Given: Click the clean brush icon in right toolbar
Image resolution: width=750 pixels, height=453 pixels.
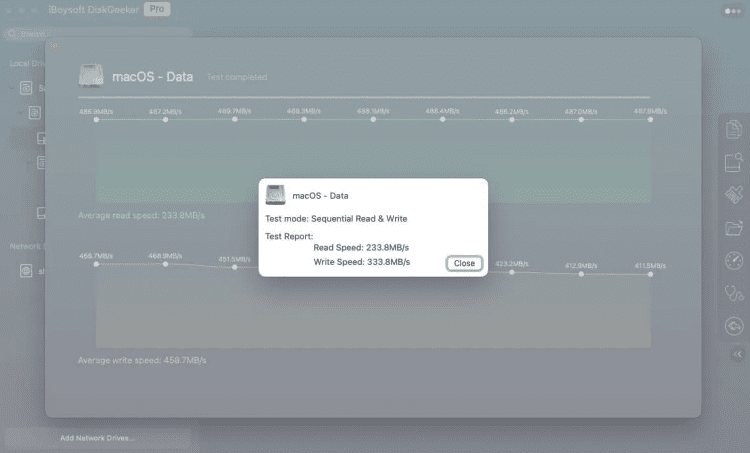Looking at the screenshot, I should [x=734, y=194].
